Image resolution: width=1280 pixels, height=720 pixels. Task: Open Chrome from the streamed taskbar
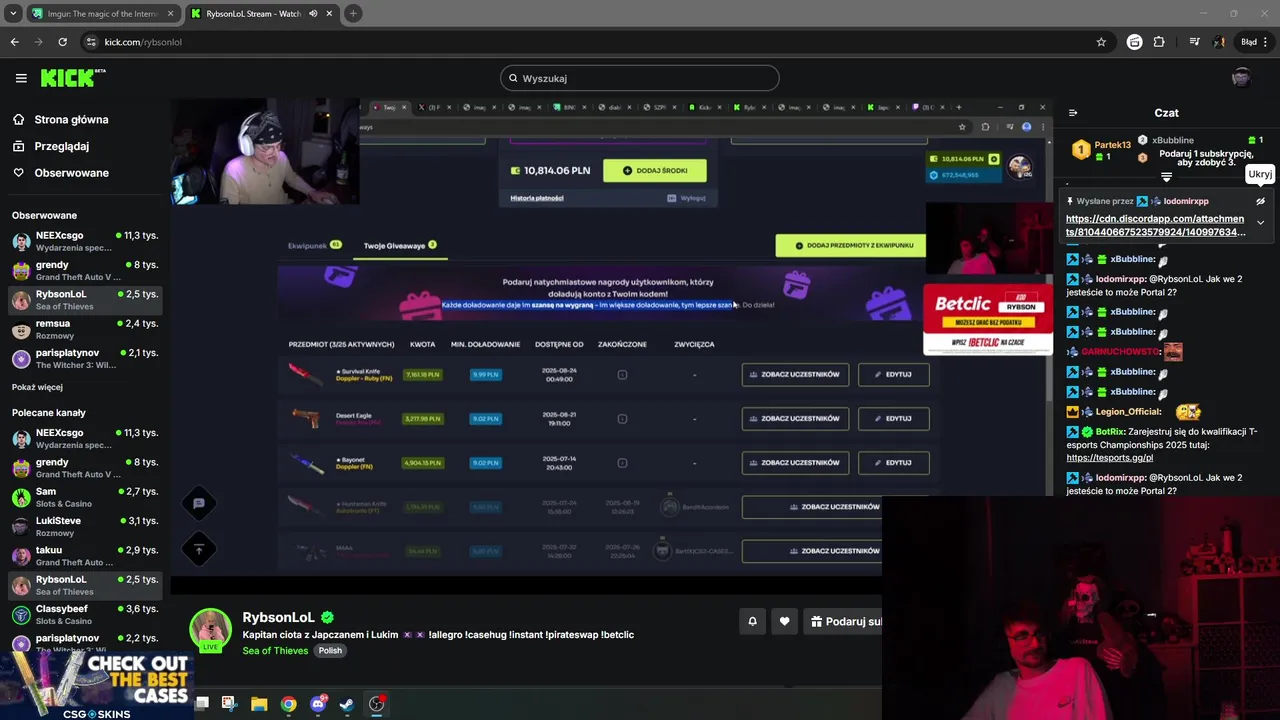point(288,704)
